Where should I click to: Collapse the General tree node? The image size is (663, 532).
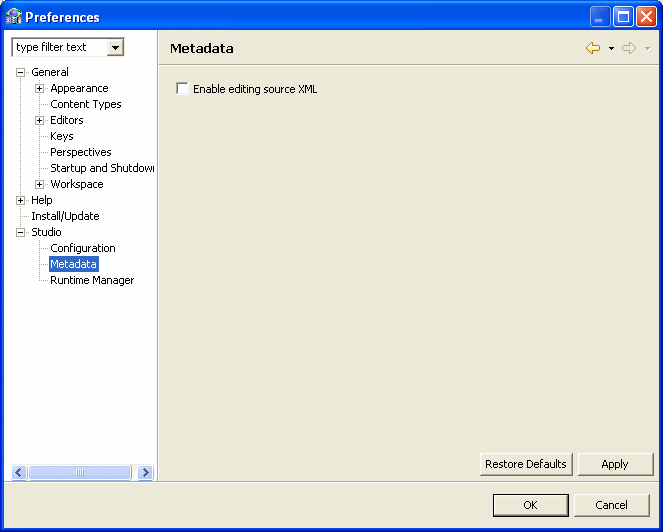pos(20,72)
